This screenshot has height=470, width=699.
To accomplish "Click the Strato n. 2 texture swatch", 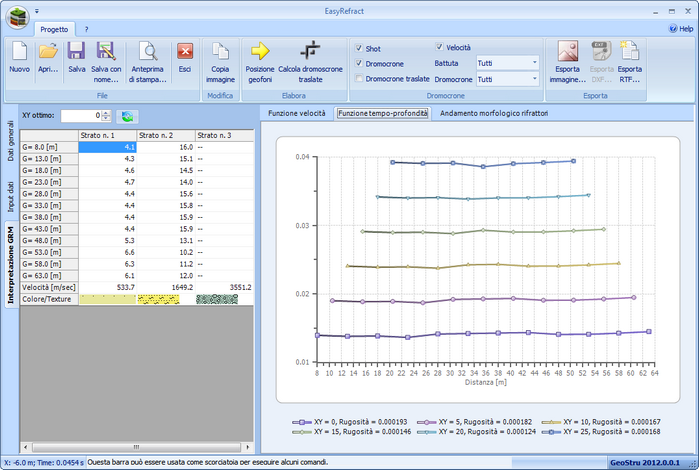I will click(x=159, y=299).
